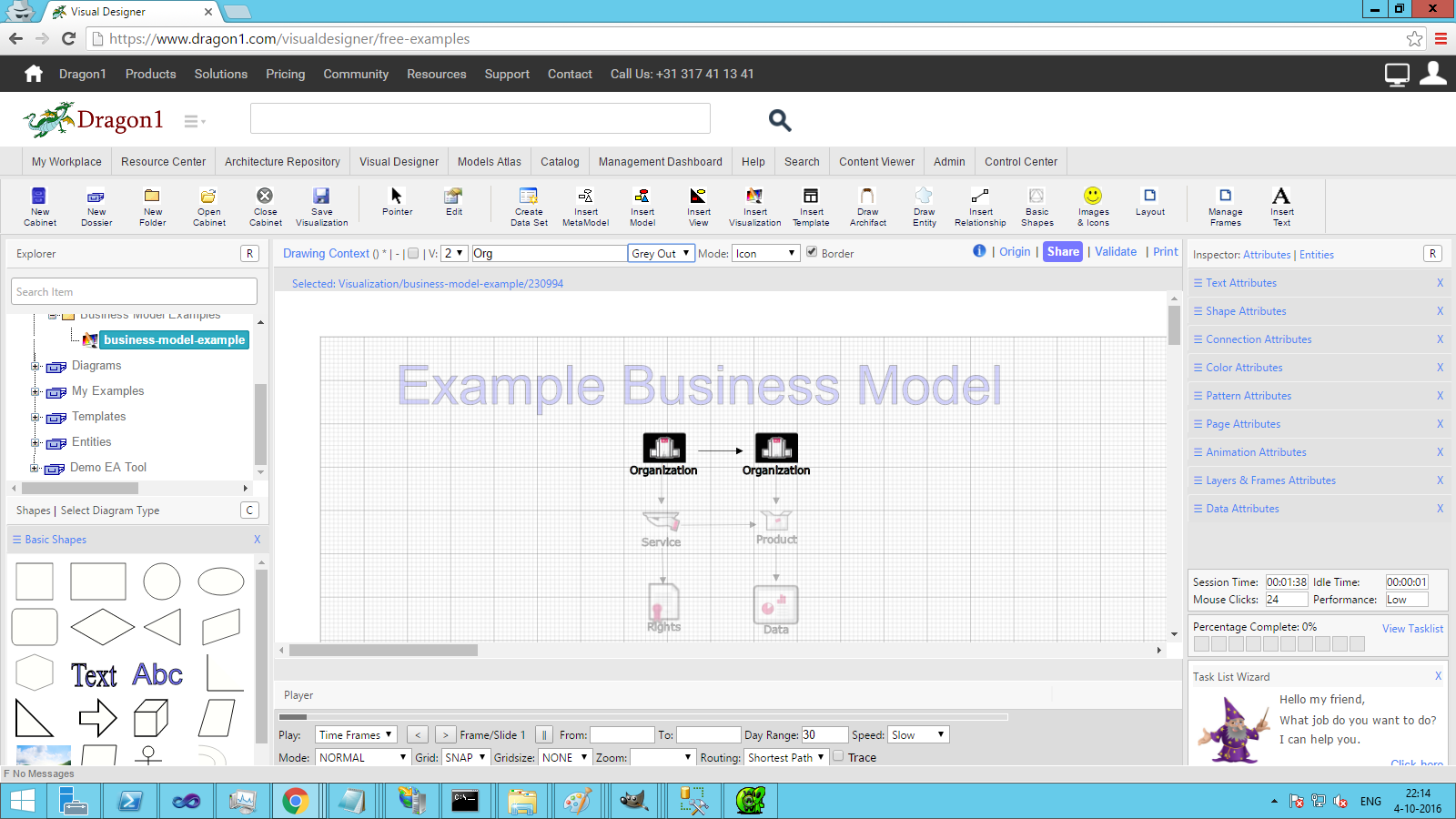The height and width of the screenshot is (819, 1456).
Task: Click the player progress slider bar
Action: tap(643, 717)
